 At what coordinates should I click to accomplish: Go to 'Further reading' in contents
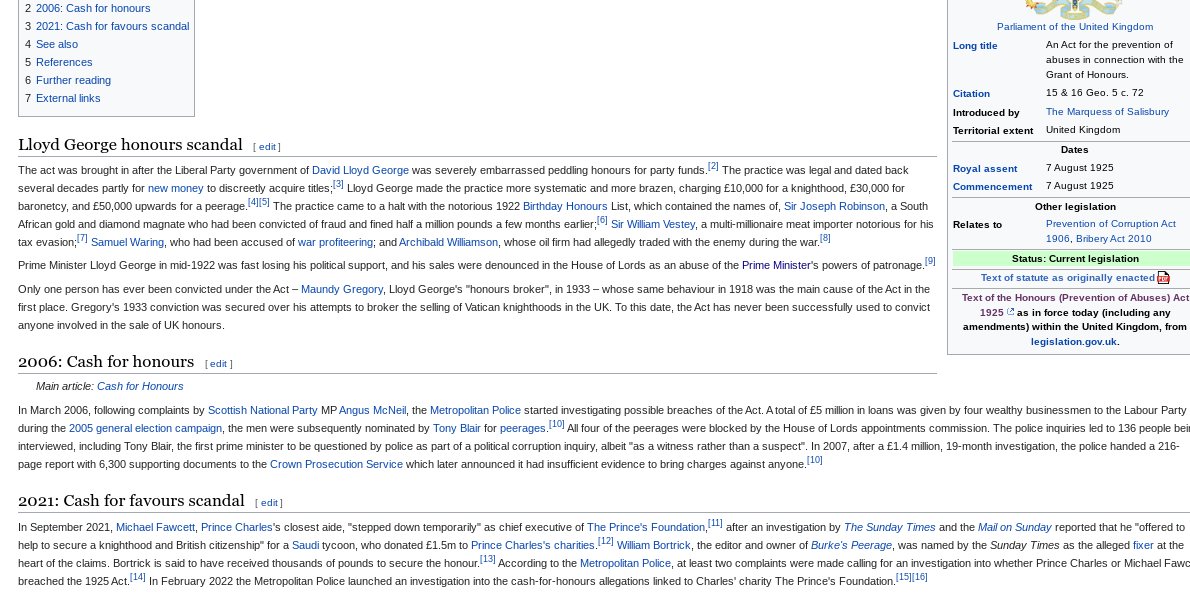73,80
